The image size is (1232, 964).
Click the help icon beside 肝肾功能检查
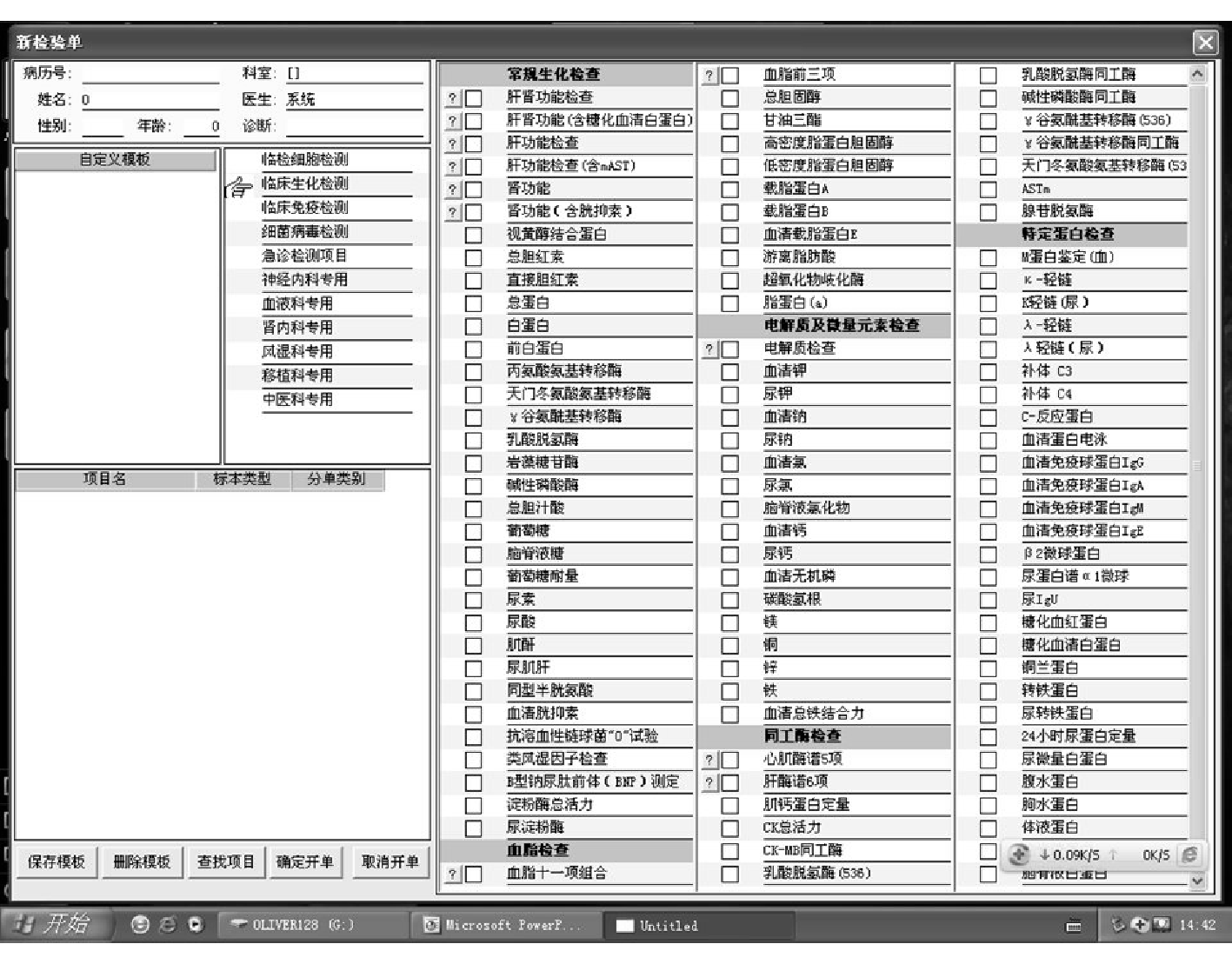452,98
